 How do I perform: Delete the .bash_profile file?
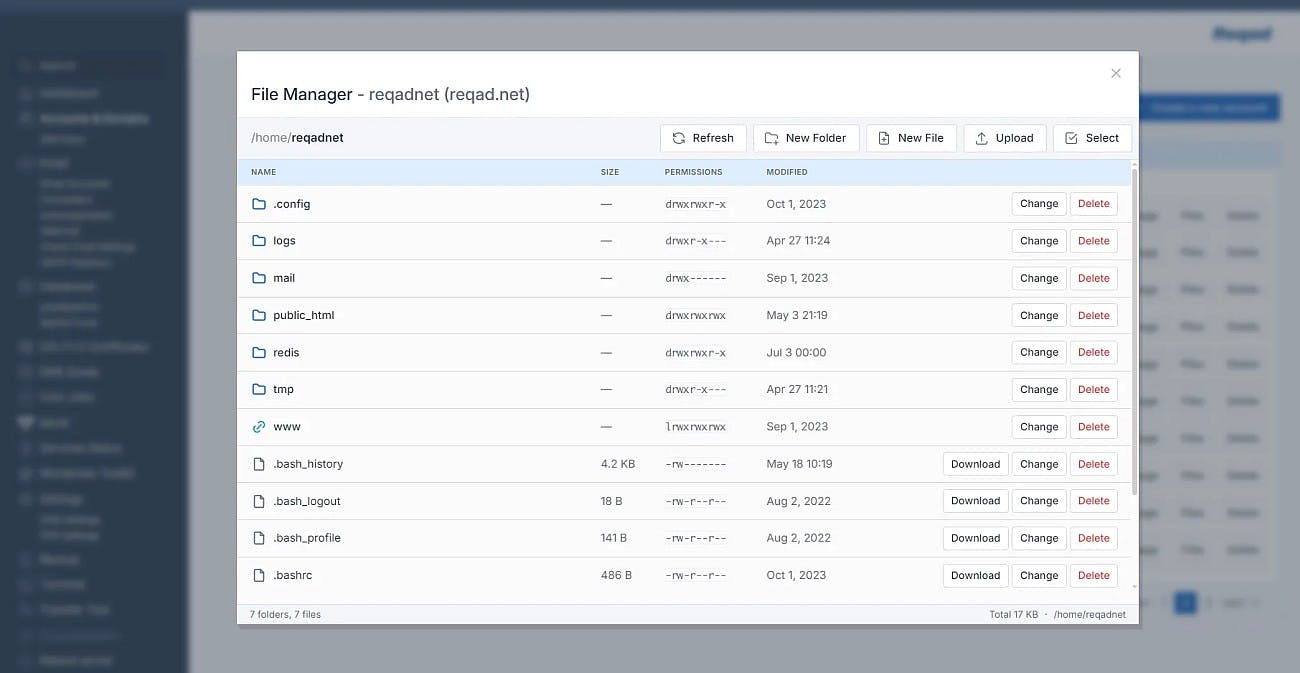click(x=1094, y=538)
